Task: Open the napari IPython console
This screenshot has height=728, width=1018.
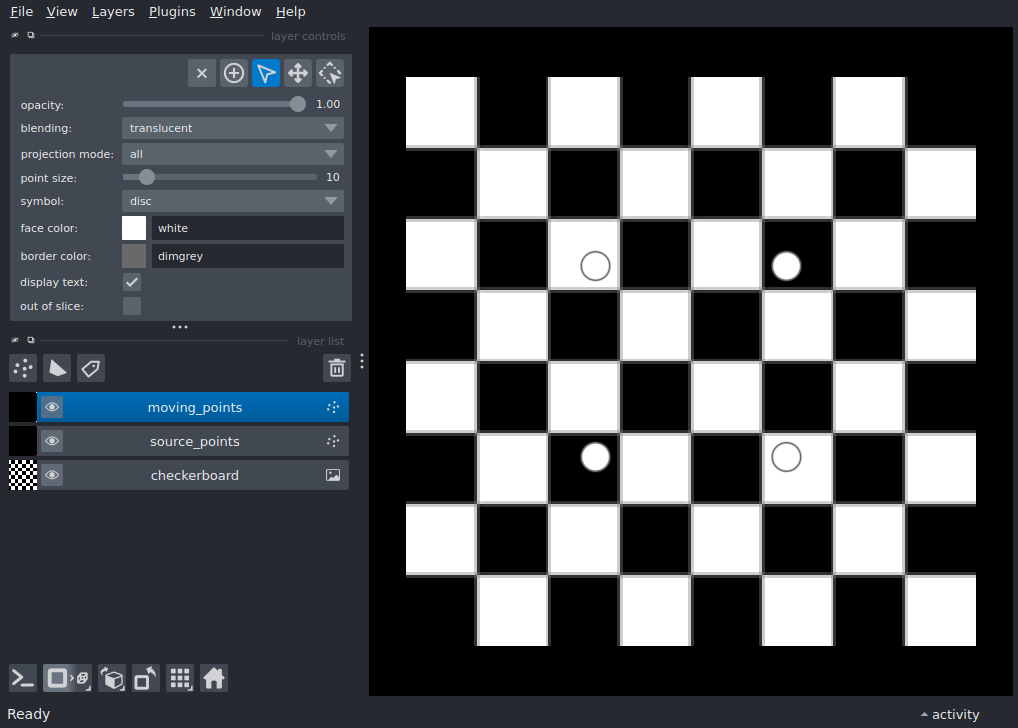Action: tap(22, 678)
